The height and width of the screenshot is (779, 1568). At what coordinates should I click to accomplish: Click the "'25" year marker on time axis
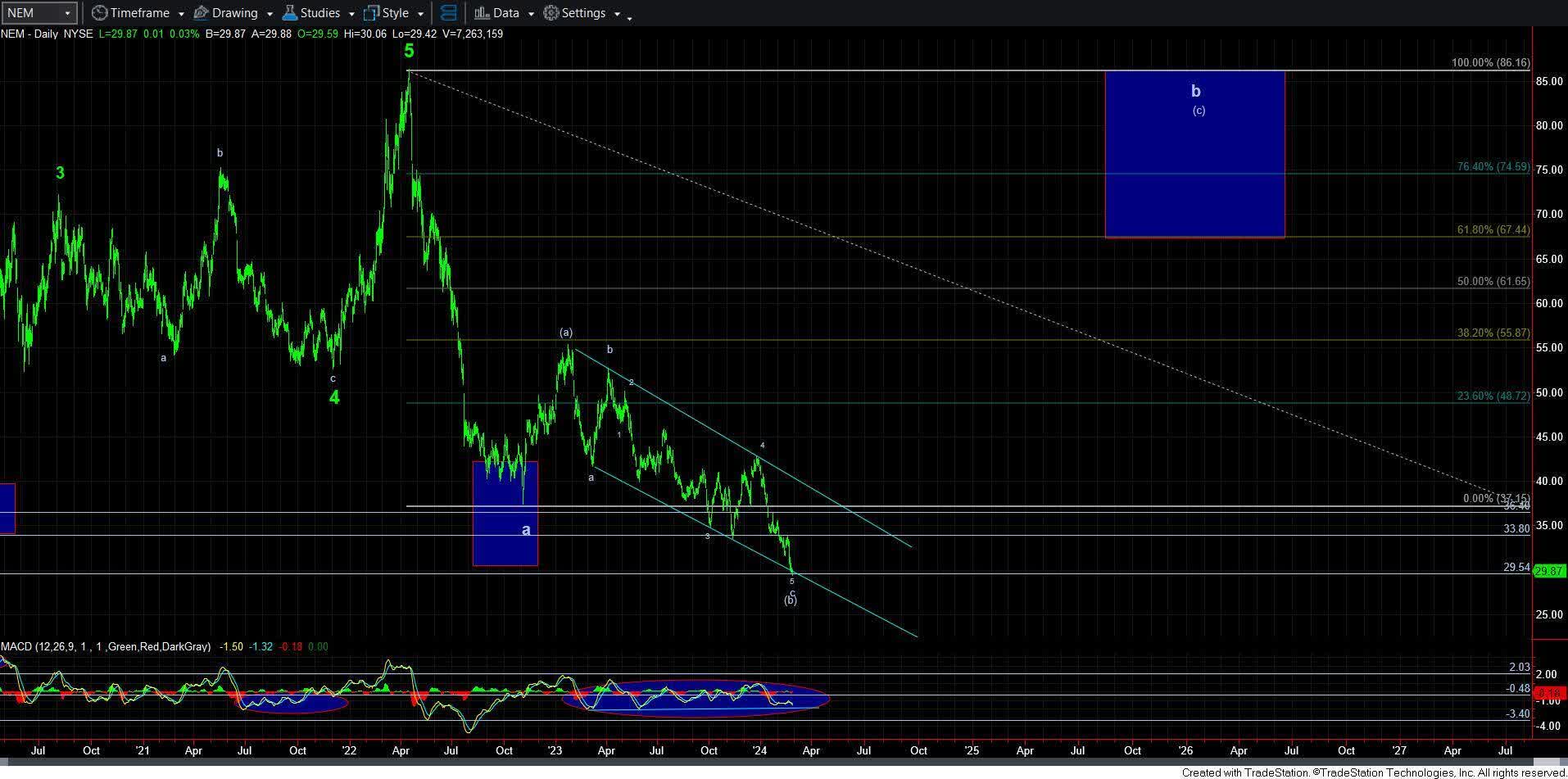coord(972,750)
